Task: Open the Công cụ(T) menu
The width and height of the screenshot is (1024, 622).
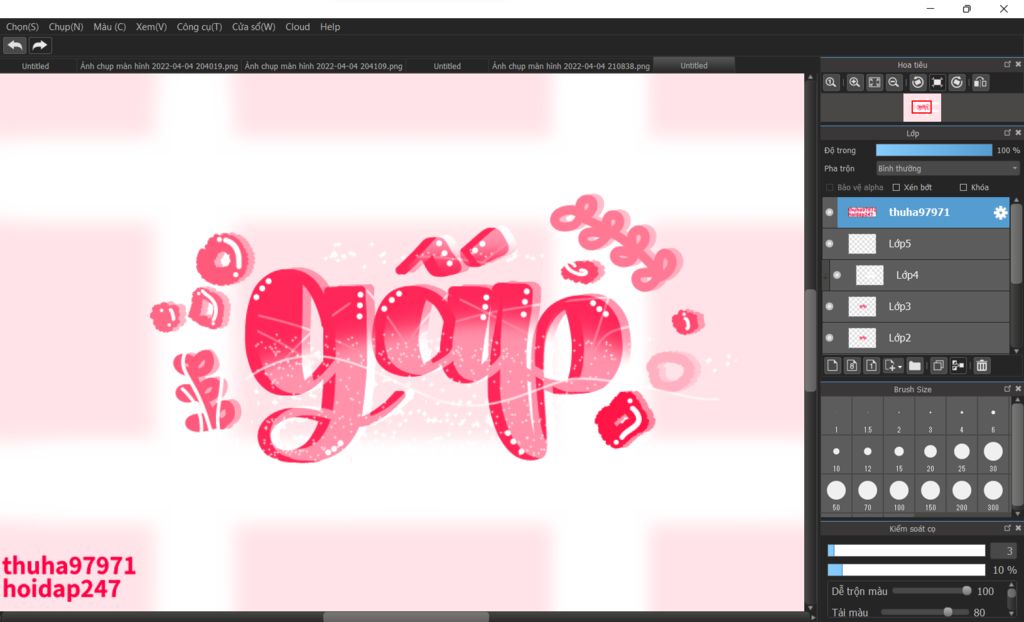Action: (x=199, y=27)
